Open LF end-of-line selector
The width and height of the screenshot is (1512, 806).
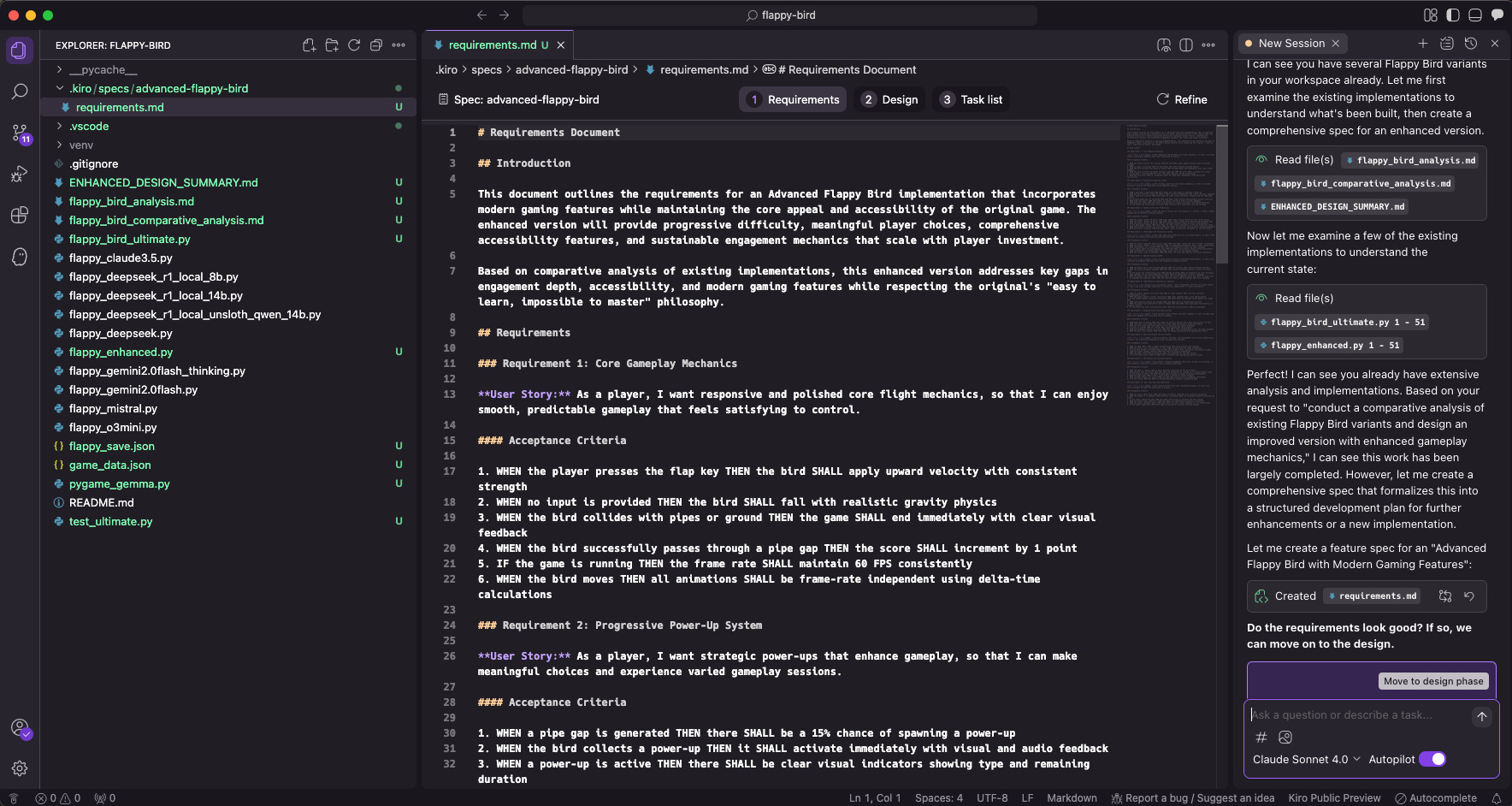pyautogui.click(x=1027, y=797)
